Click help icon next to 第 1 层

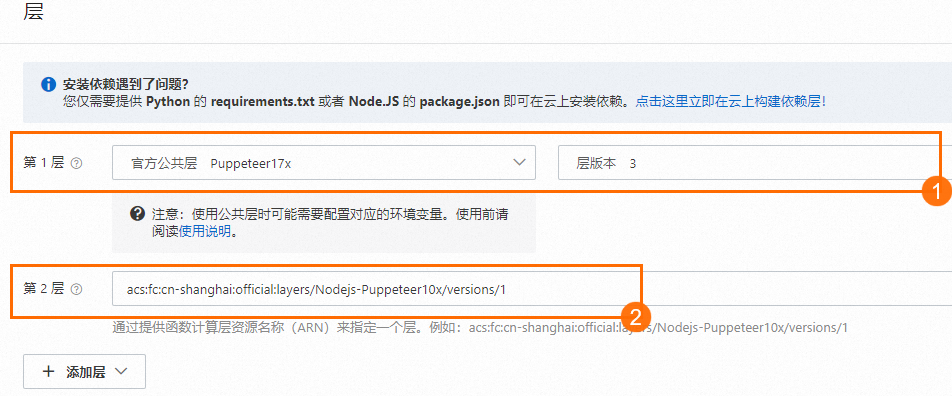pos(76,163)
